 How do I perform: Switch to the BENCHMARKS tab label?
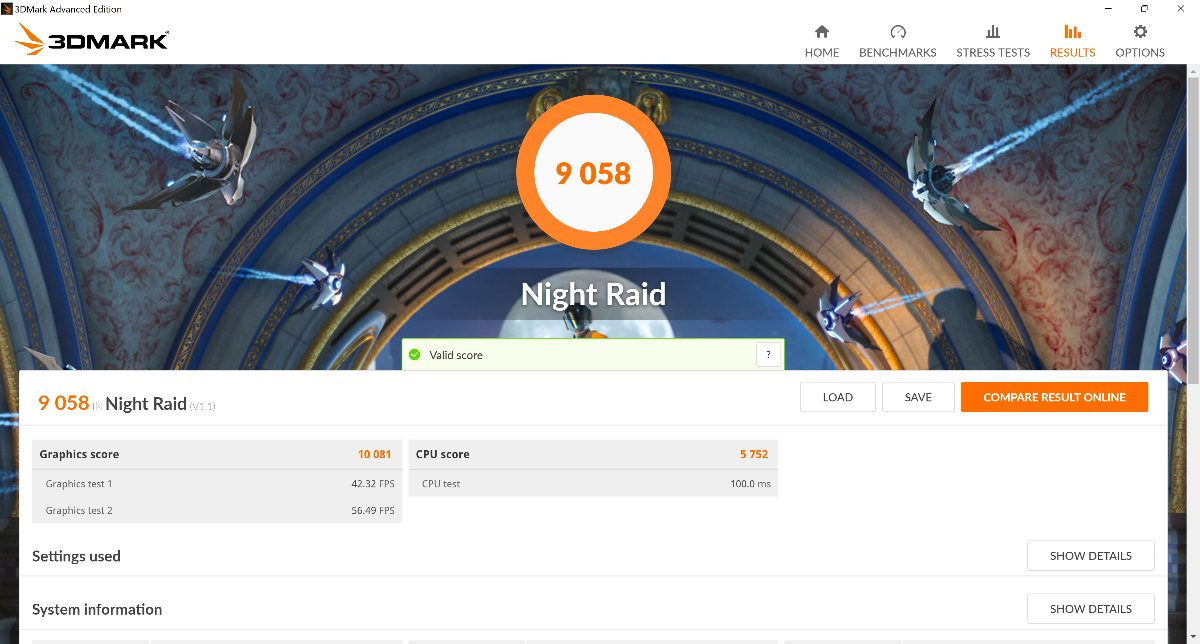[898, 53]
